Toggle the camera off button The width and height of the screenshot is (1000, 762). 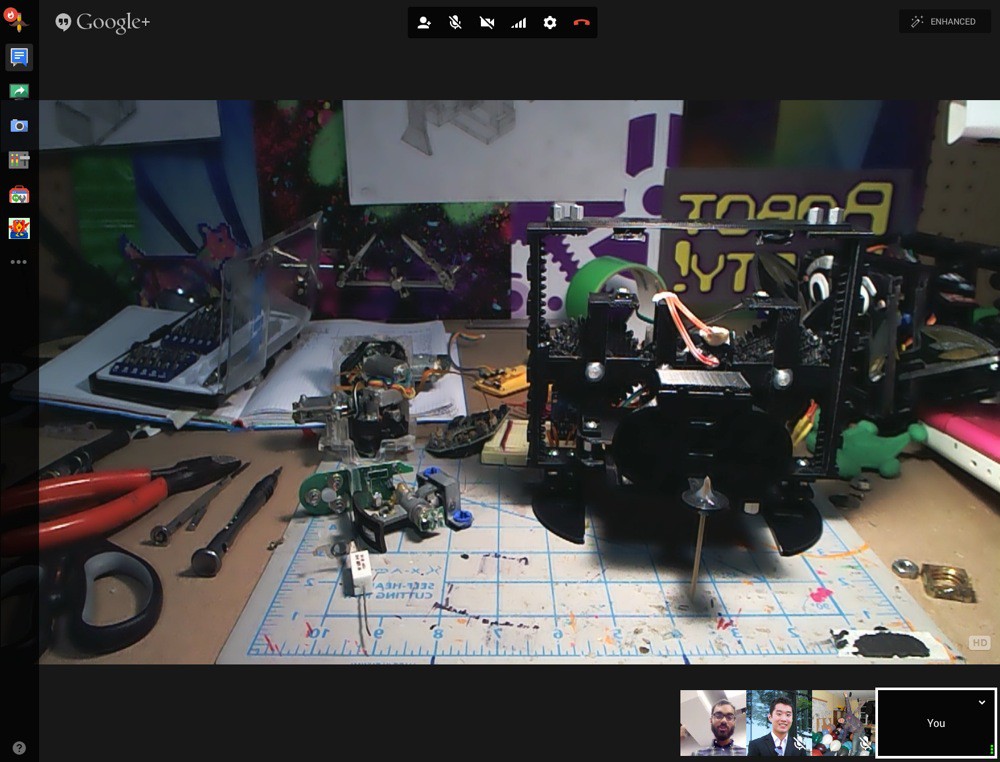tap(487, 23)
